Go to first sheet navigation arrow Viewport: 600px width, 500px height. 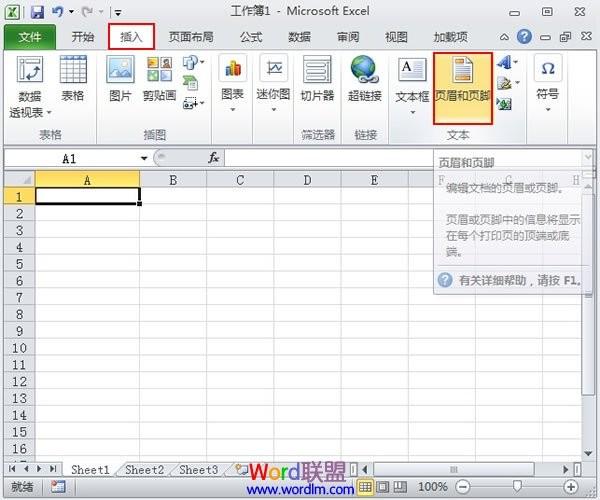[12, 469]
